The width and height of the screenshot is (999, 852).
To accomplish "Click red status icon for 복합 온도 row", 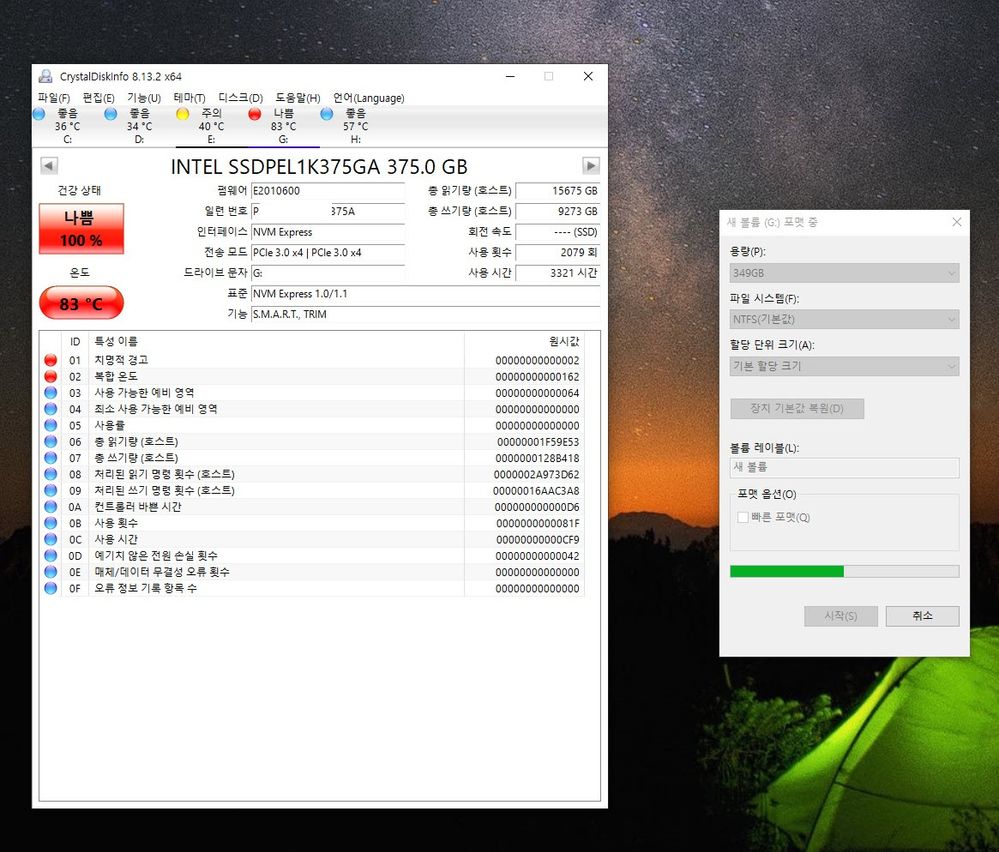I will point(51,377).
